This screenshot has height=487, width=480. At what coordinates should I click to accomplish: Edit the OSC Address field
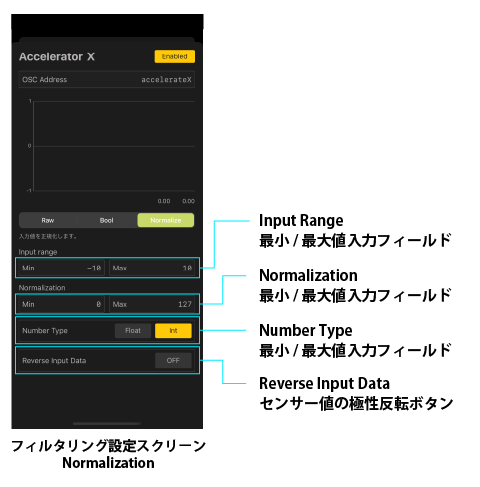click(x=107, y=79)
